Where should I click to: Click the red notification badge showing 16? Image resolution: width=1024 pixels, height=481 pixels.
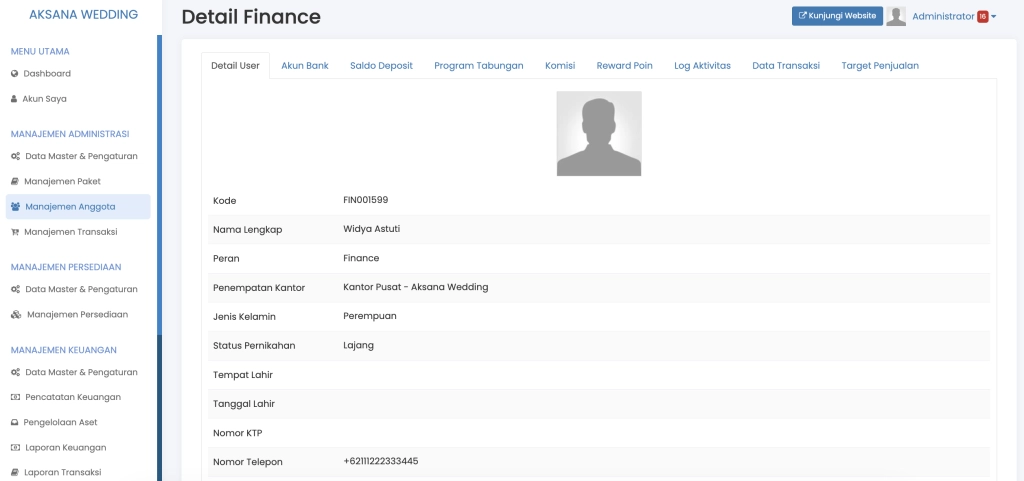pos(982,16)
